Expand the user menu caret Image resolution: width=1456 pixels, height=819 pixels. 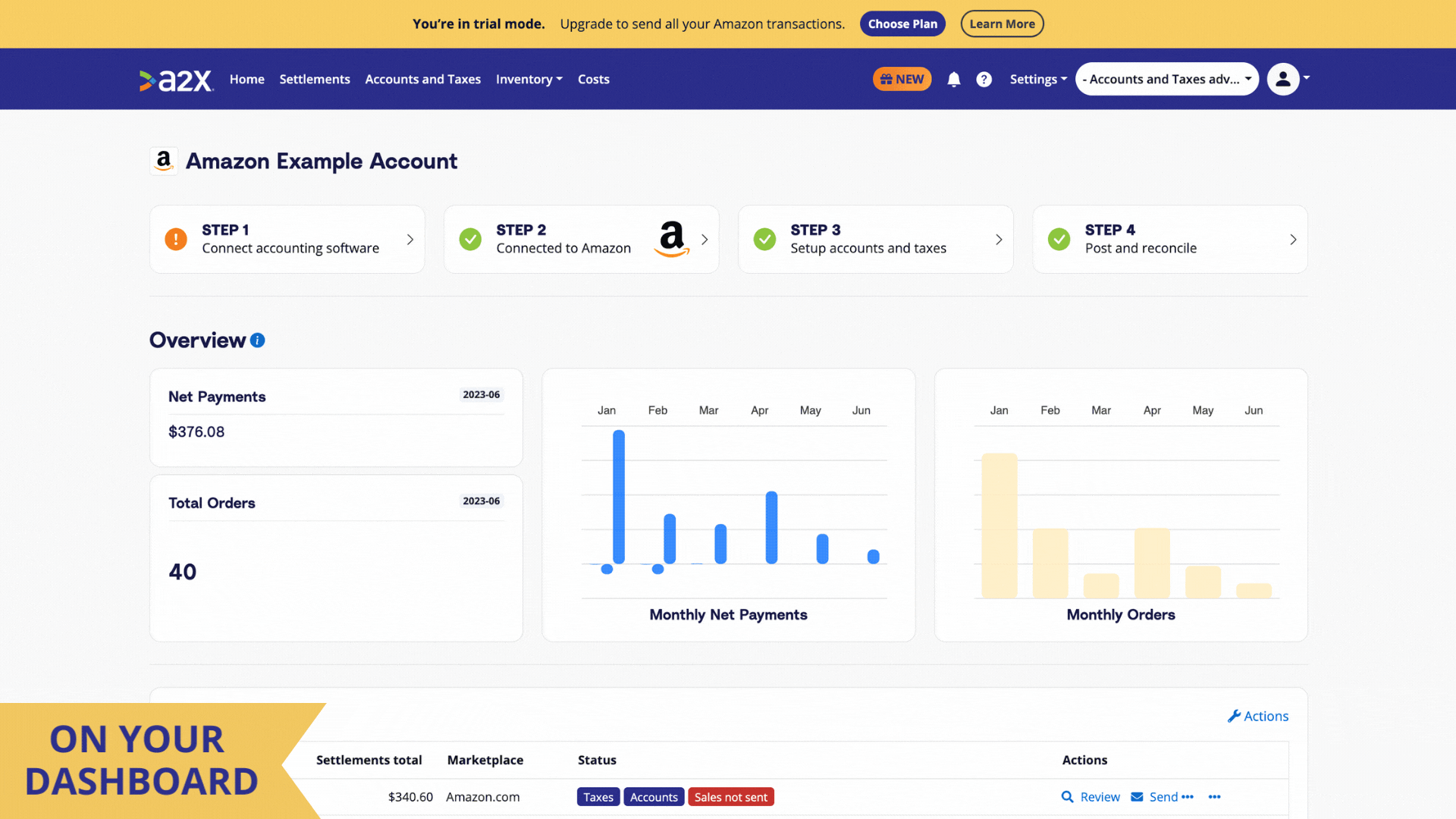coord(1307,78)
